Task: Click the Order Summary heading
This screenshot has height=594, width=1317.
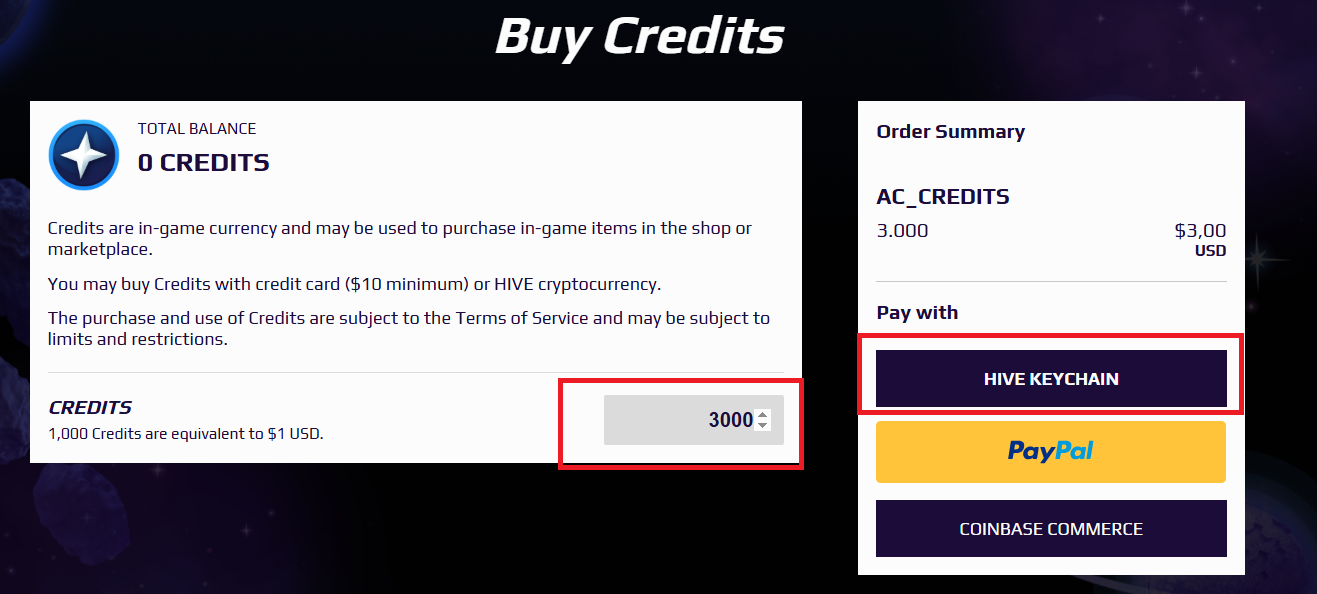Action: (x=951, y=131)
